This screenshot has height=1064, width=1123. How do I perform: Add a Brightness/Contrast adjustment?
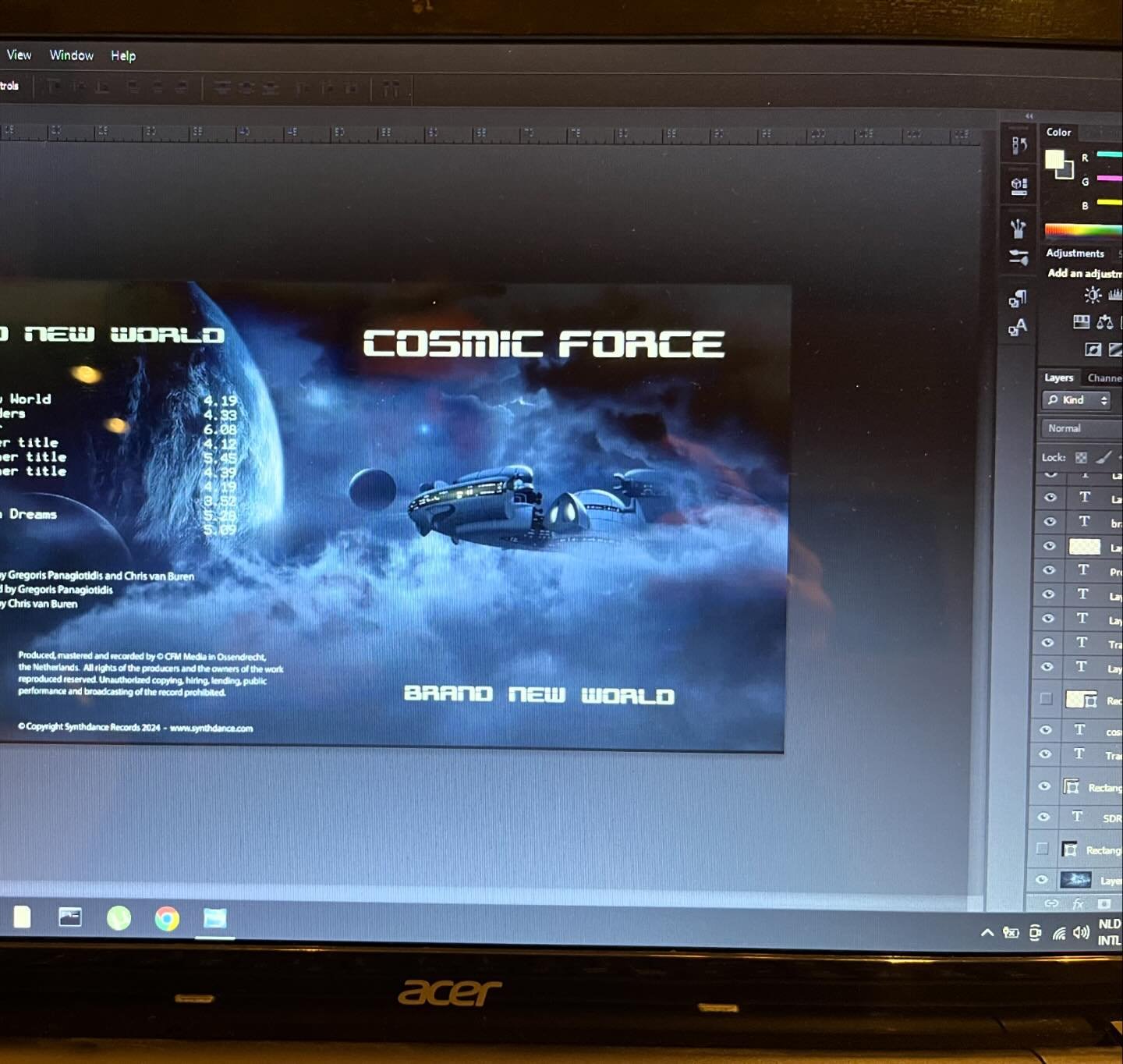click(1093, 294)
